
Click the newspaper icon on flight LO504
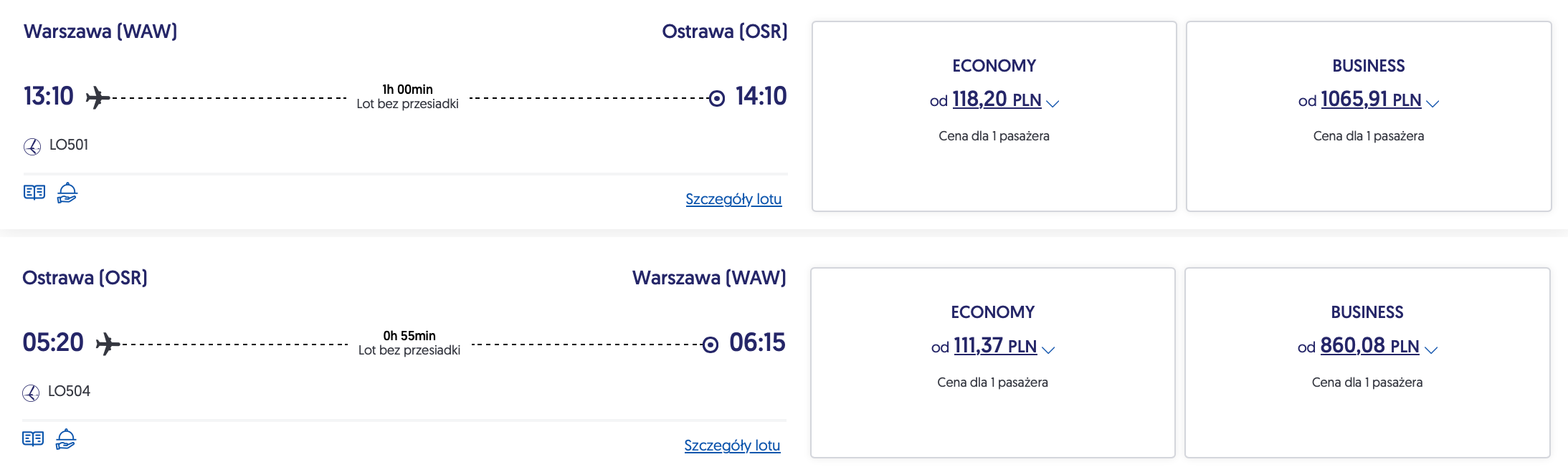tap(33, 439)
